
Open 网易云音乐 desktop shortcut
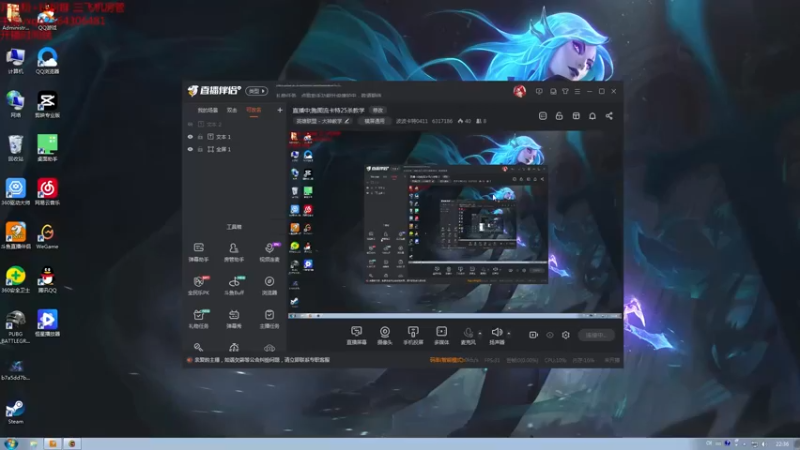pyautogui.click(x=47, y=192)
